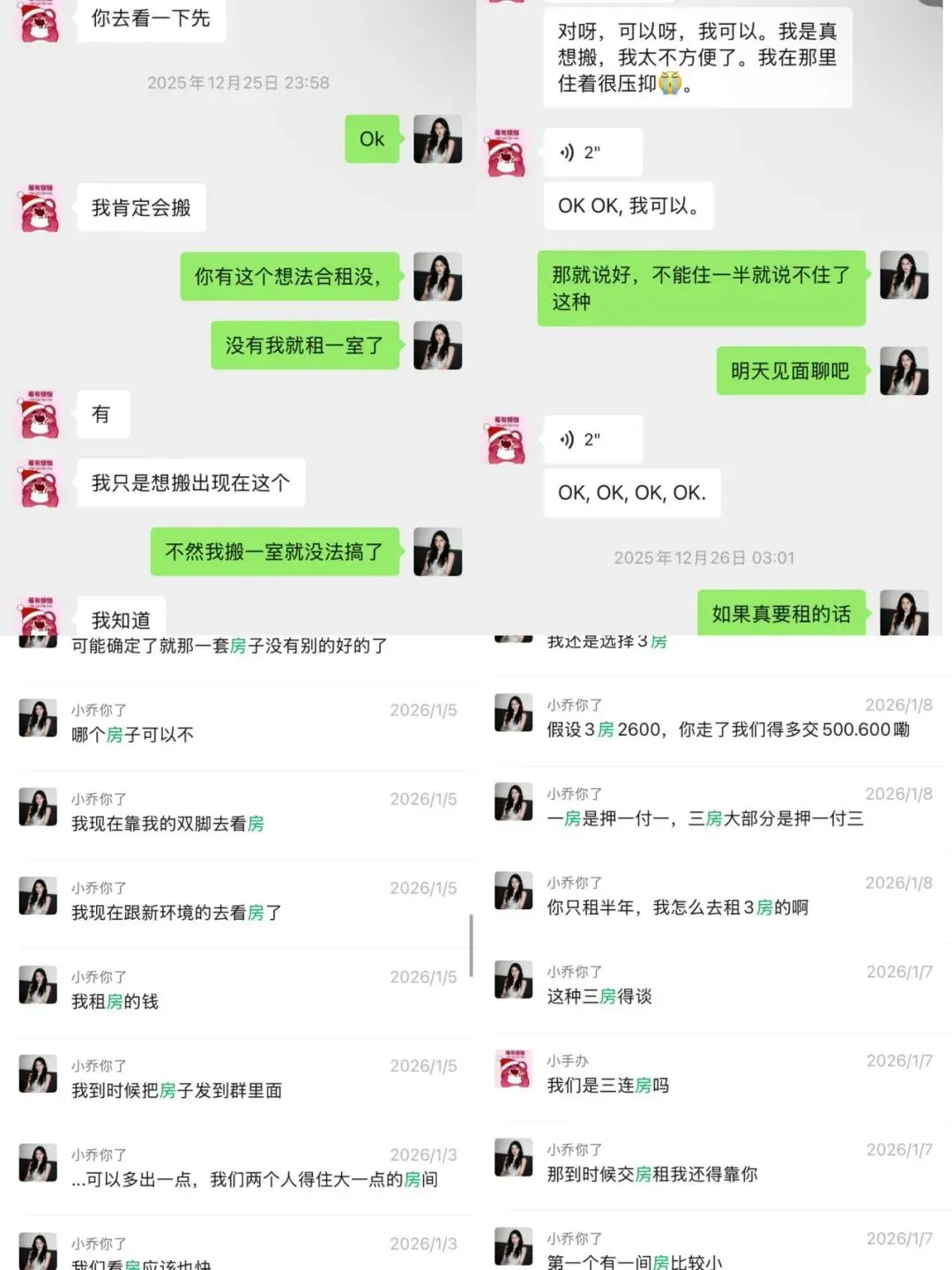Tap the avatar beside "那到时候交房租我还得靠你"
Screen dimensions: 952x1270
pyautogui.click(x=513, y=1158)
